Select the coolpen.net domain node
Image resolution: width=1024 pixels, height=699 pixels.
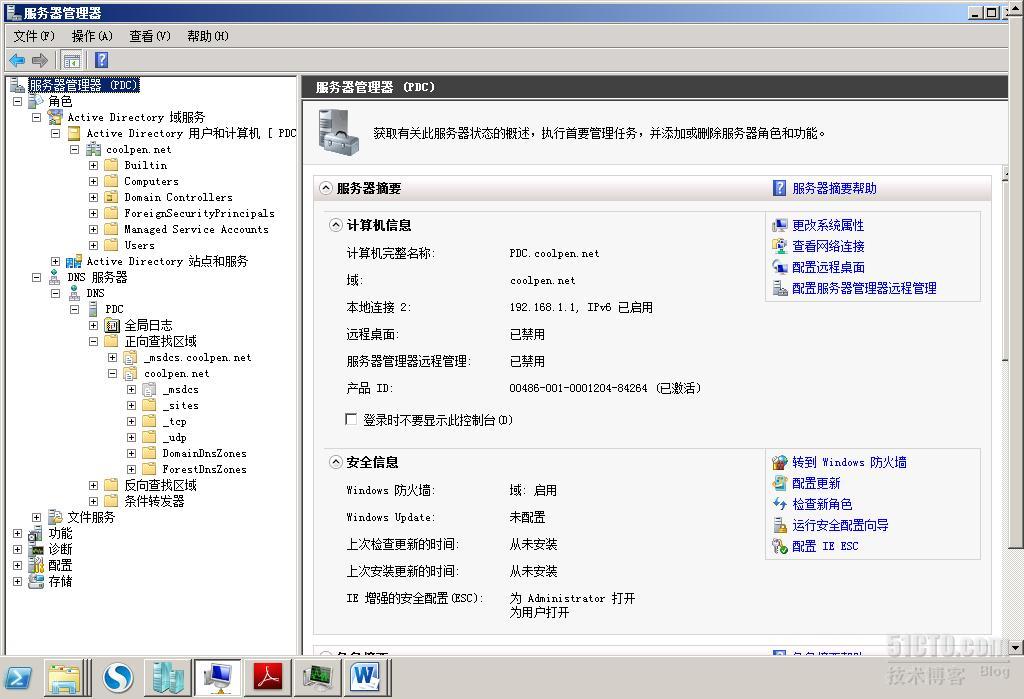point(138,150)
